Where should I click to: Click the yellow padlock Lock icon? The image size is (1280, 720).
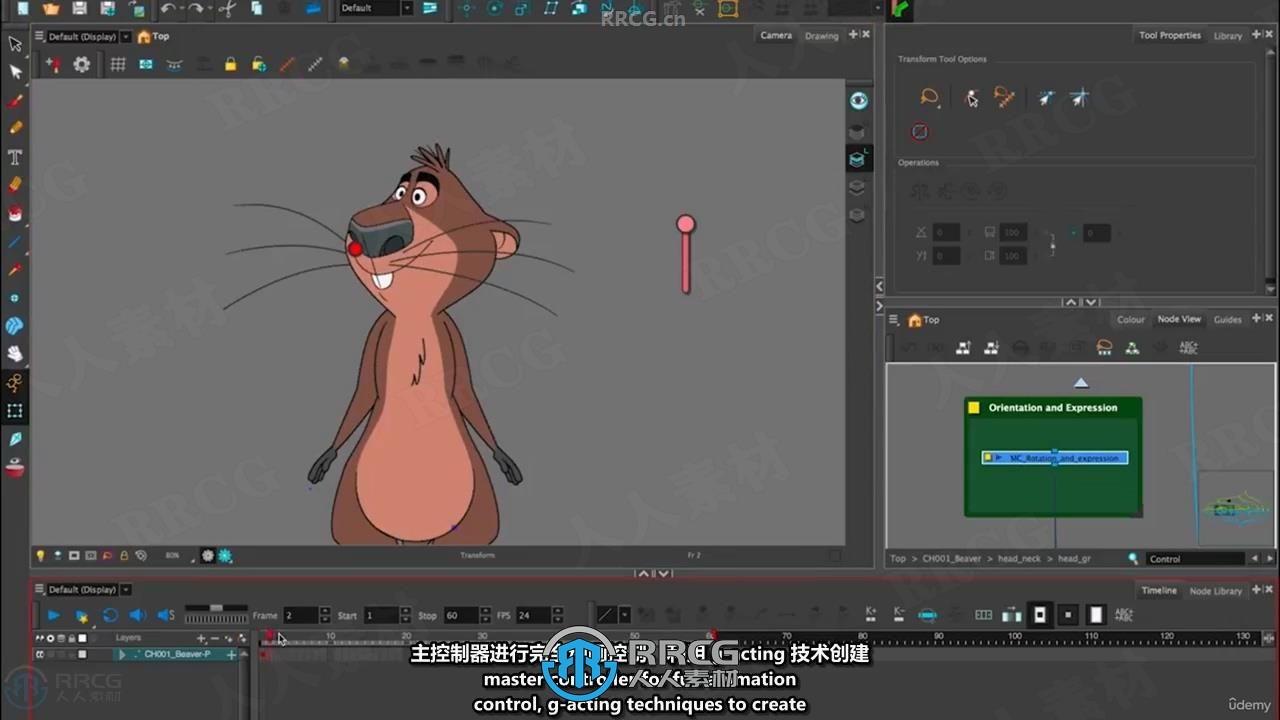(x=231, y=64)
